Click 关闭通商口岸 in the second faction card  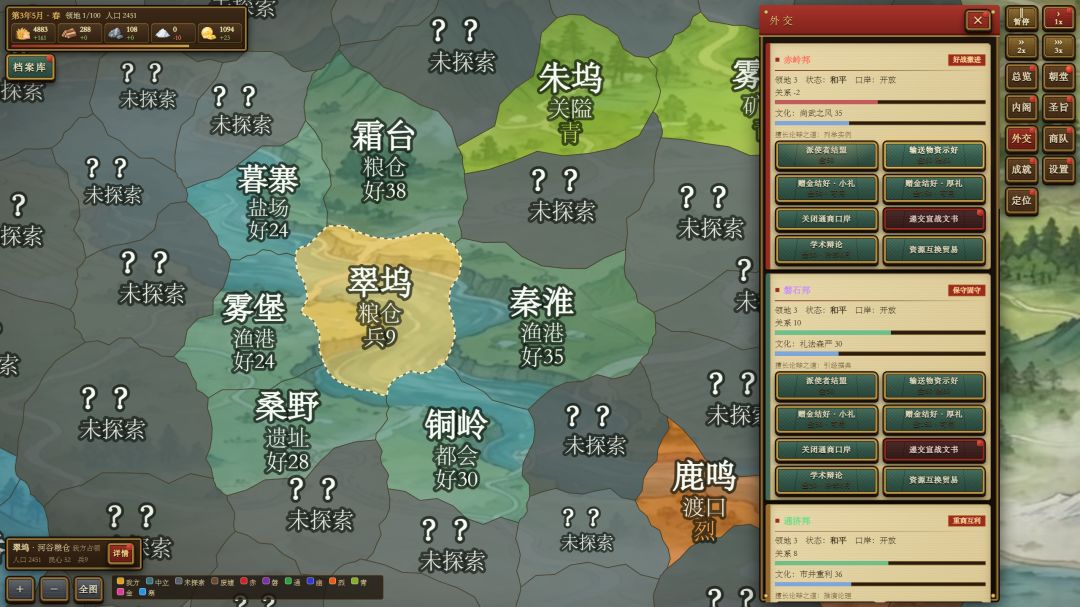click(x=826, y=450)
